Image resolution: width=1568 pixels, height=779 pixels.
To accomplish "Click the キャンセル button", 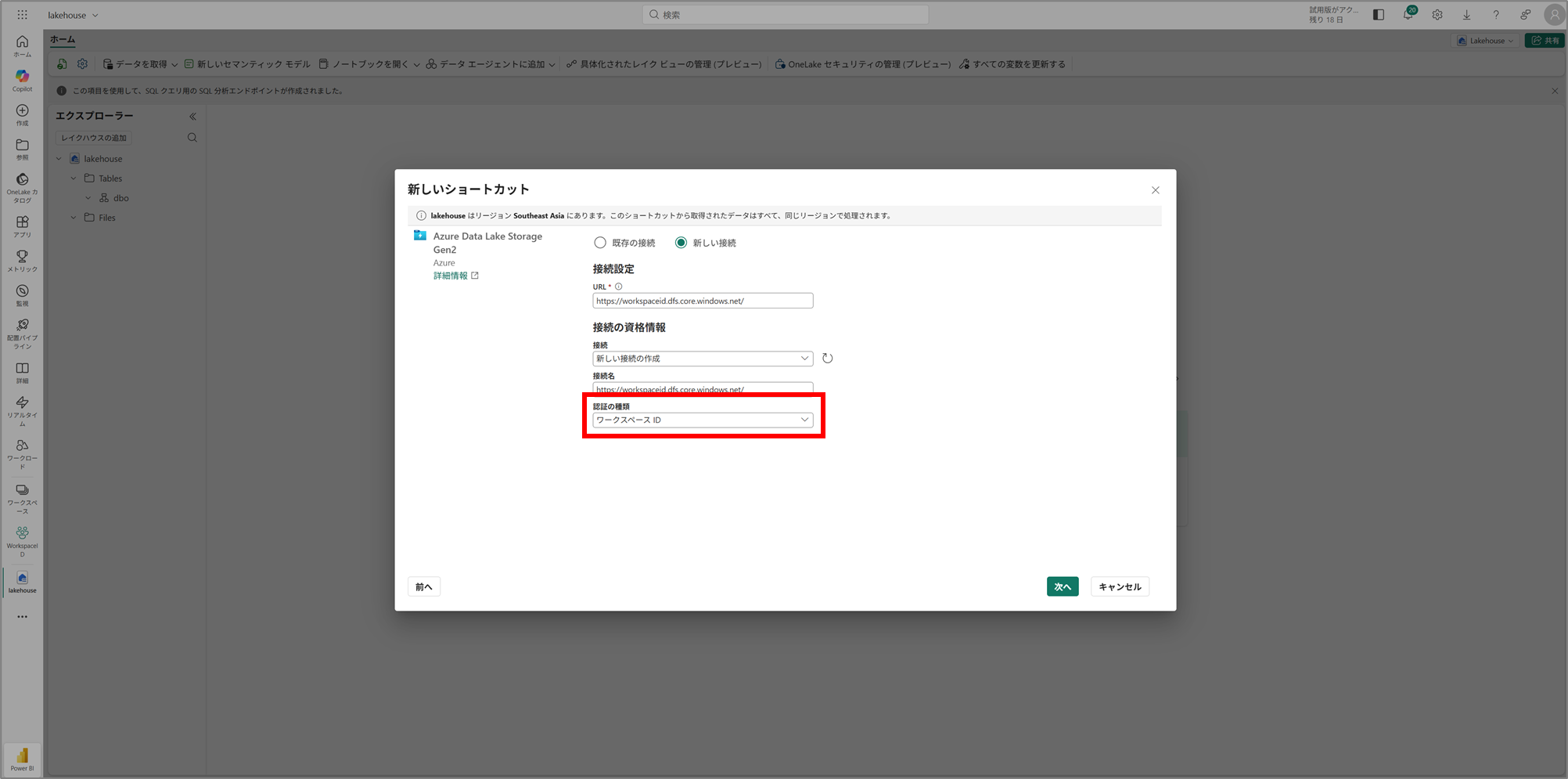I will coord(1119,586).
